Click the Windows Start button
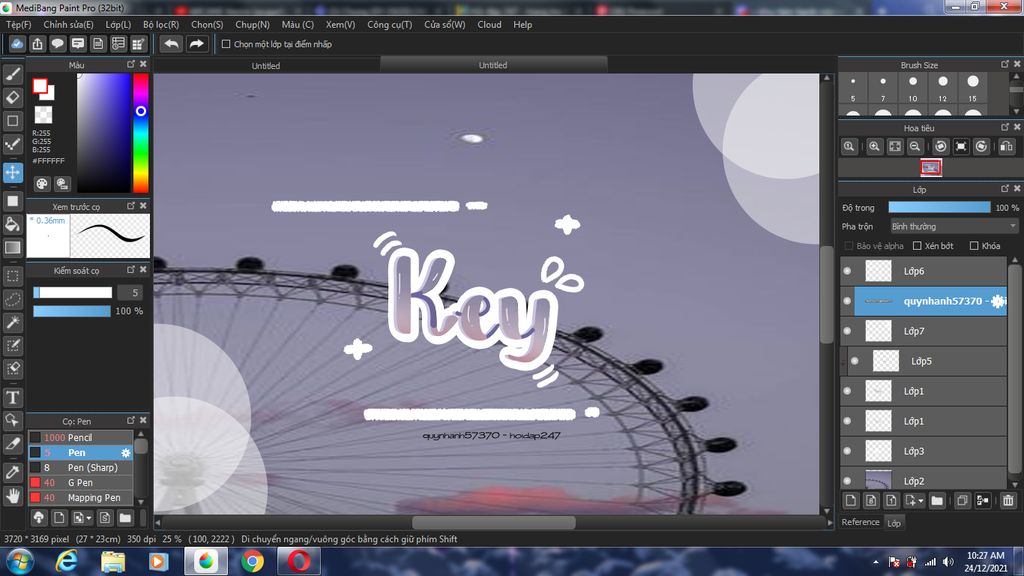This screenshot has width=1024, height=576. (x=20, y=561)
